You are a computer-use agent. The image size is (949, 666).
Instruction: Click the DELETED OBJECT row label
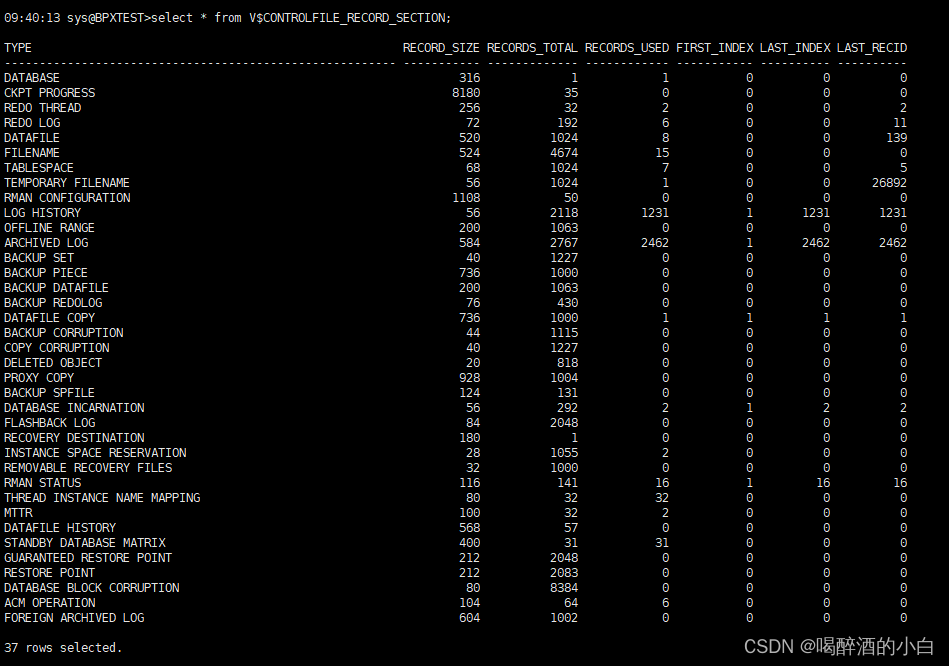(x=53, y=363)
